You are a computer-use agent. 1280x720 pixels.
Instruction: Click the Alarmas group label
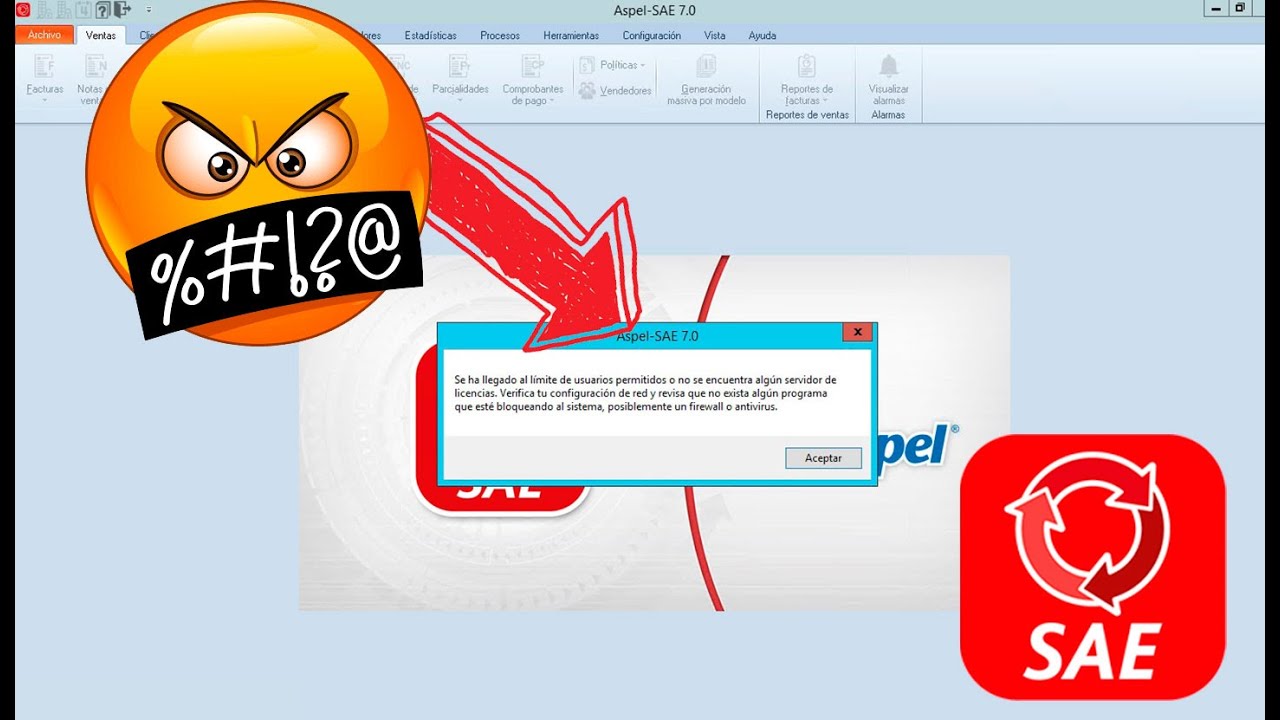(888, 115)
